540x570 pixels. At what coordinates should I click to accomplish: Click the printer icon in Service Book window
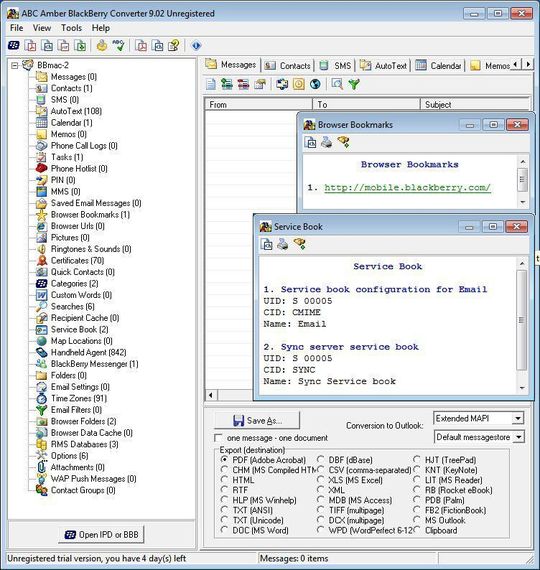coord(283,244)
